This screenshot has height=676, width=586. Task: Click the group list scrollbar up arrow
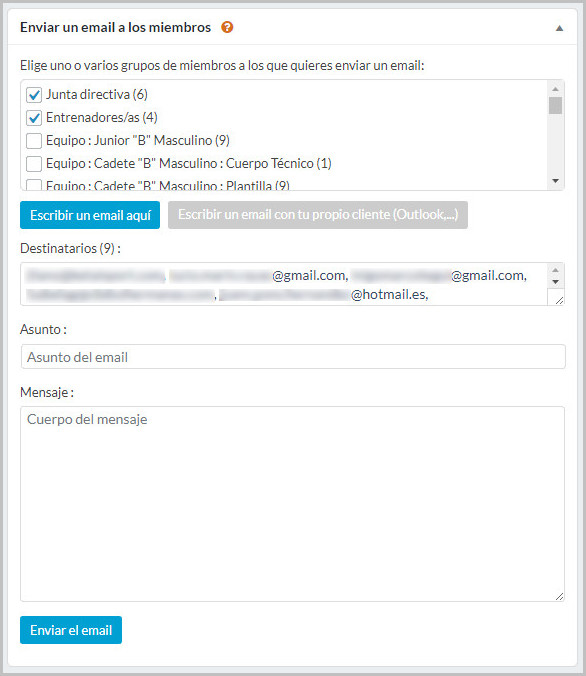click(555, 88)
